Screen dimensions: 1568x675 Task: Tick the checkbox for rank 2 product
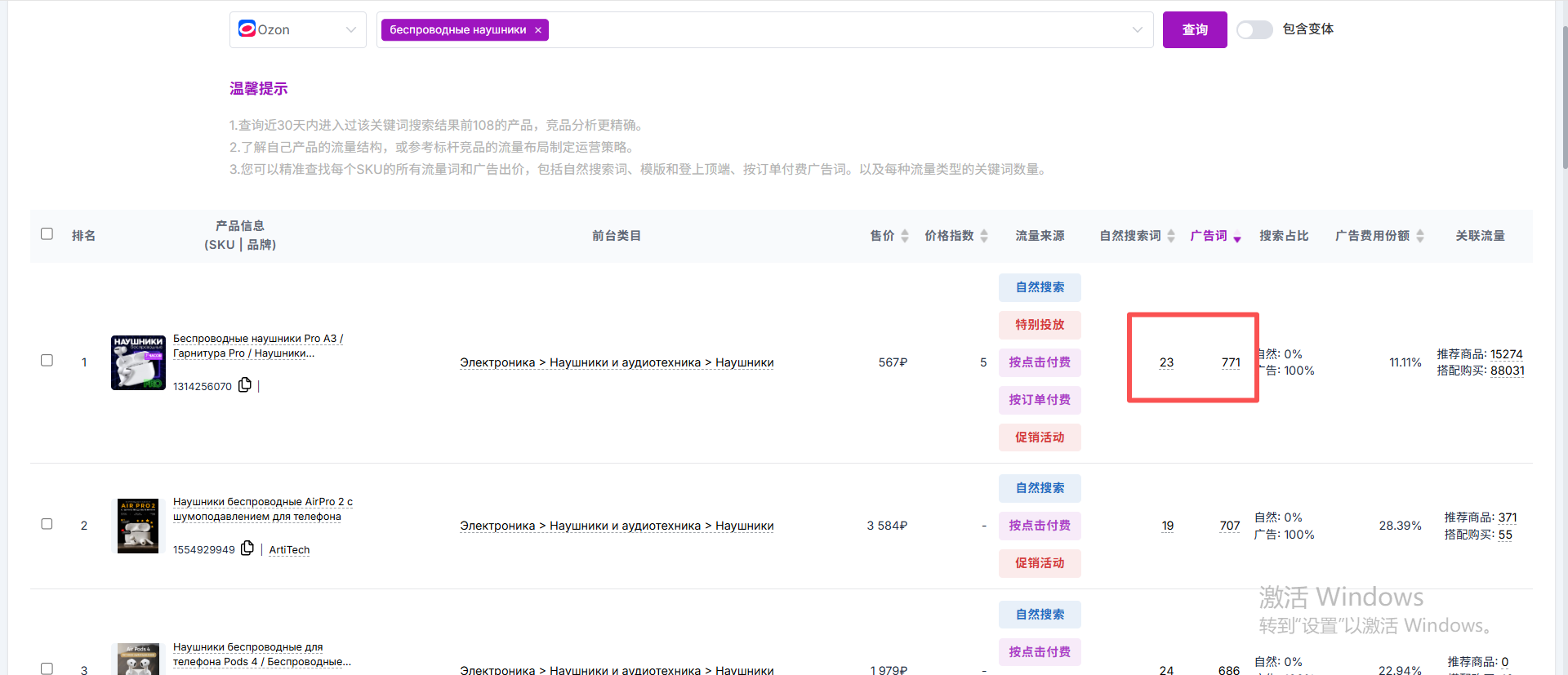[47, 524]
